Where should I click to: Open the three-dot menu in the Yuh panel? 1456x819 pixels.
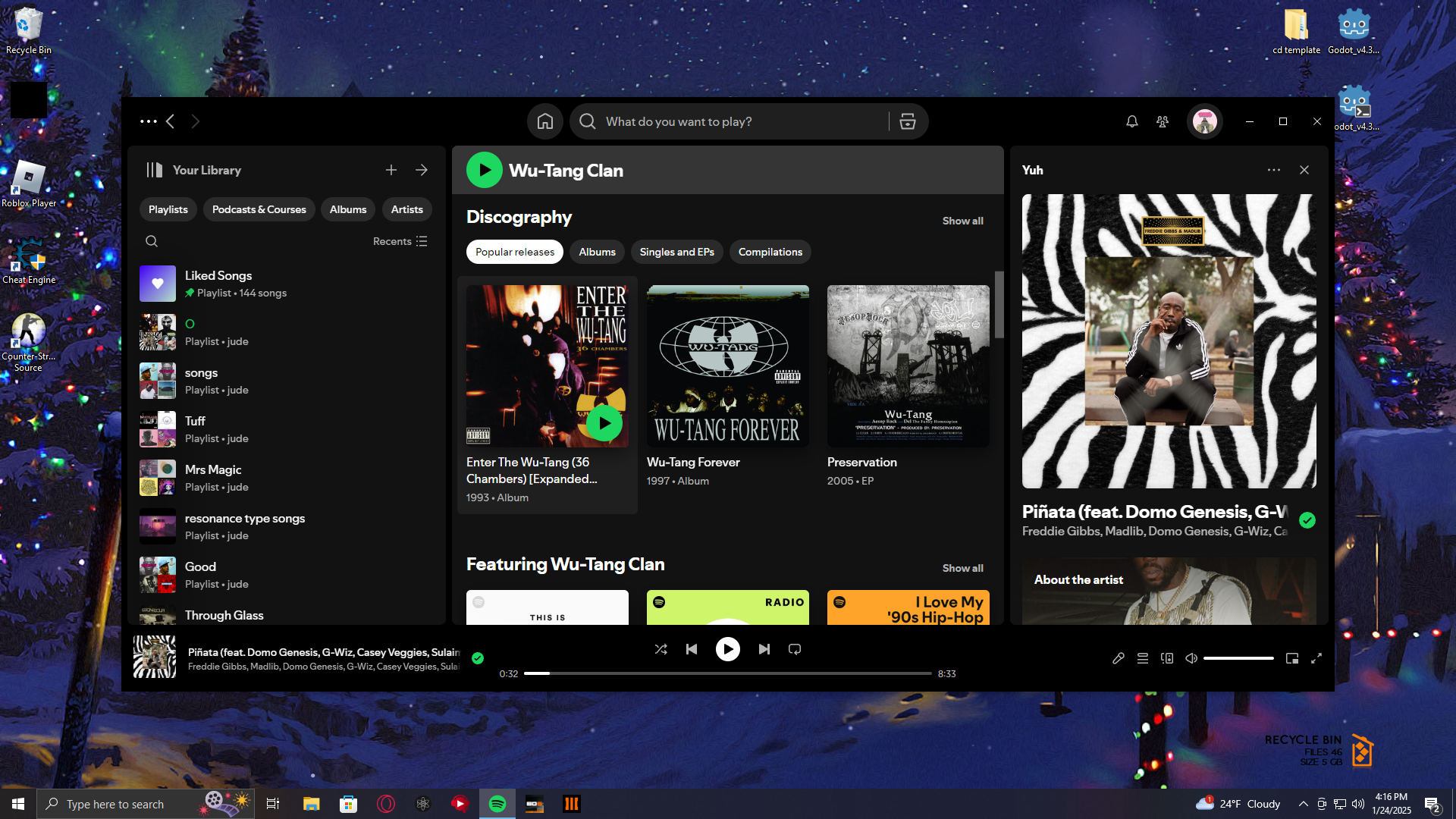(x=1273, y=170)
